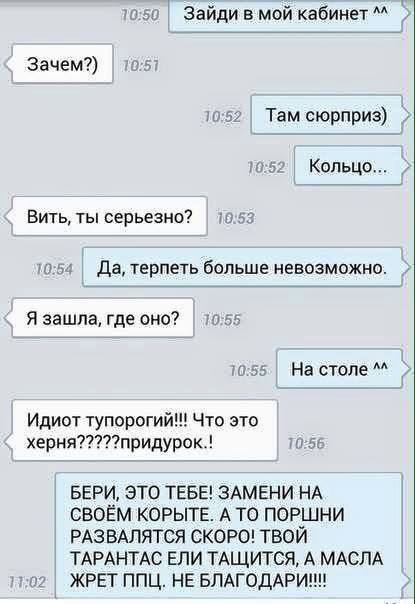This screenshot has height=604, width=415.
Task: Click the 10:53 timestamp
Action: click(x=236, y=218)
